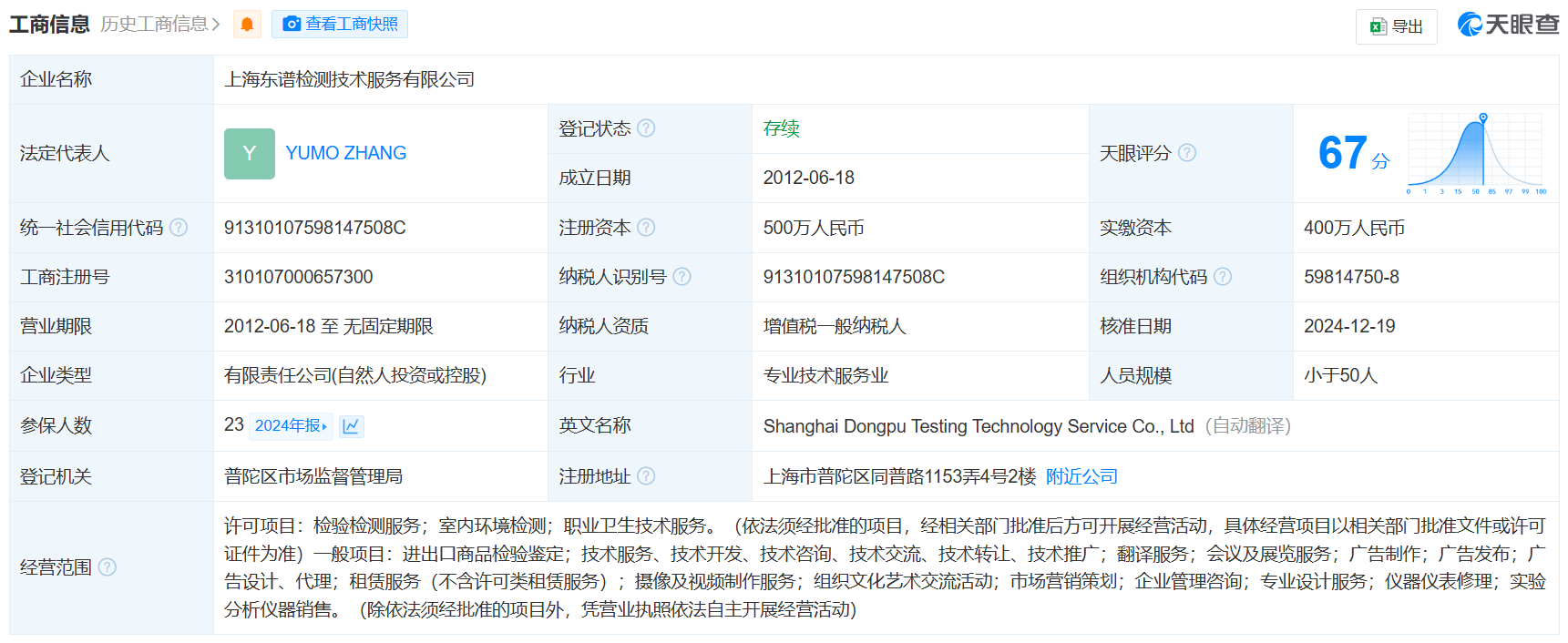
Task: Click registration number 310107000657300
Action: 299,277
